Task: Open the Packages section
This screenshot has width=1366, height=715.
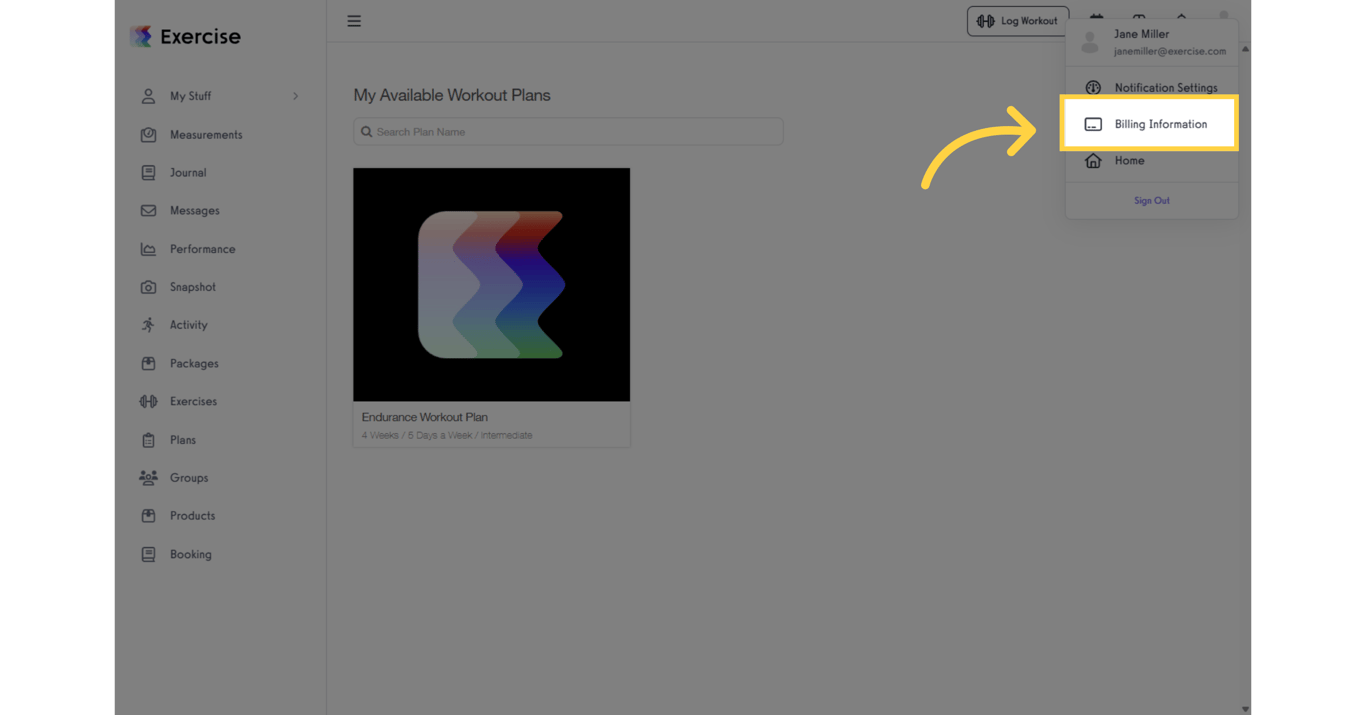Action: pyautogui.click(x=147, y=363)
